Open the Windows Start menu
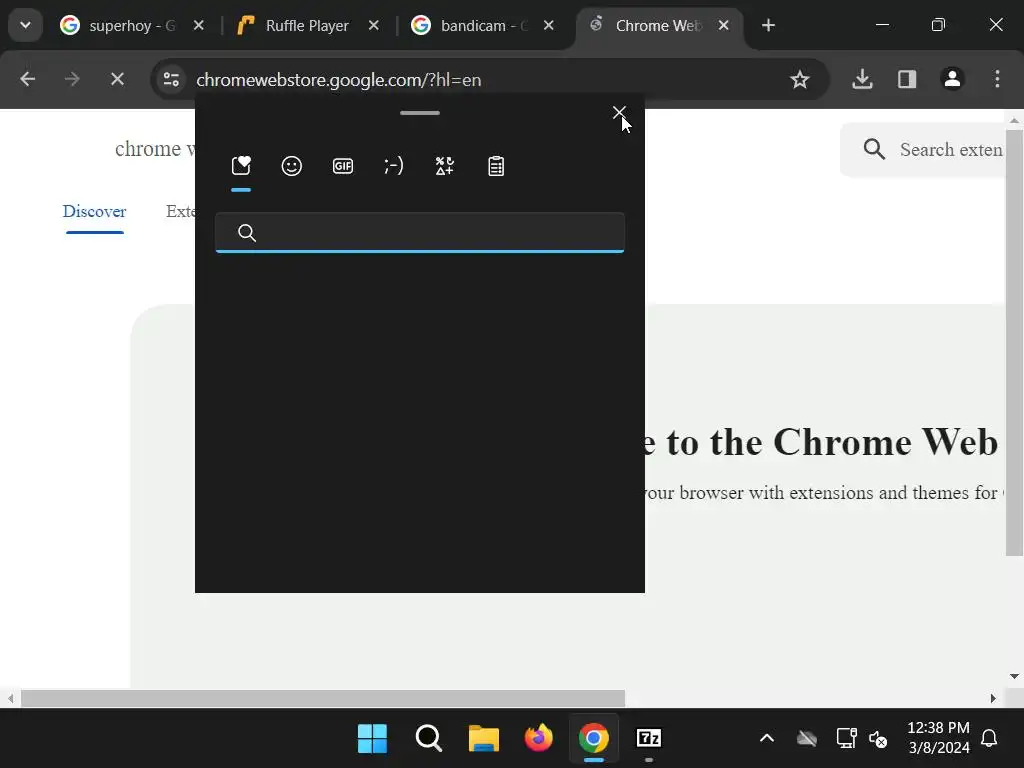 (372, 739)
